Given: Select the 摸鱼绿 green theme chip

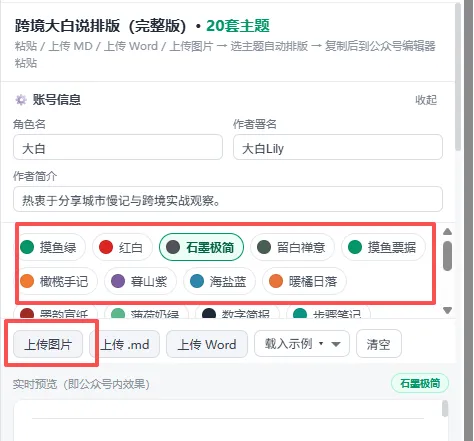Looking at the screenshot, I should click(51, 247).
